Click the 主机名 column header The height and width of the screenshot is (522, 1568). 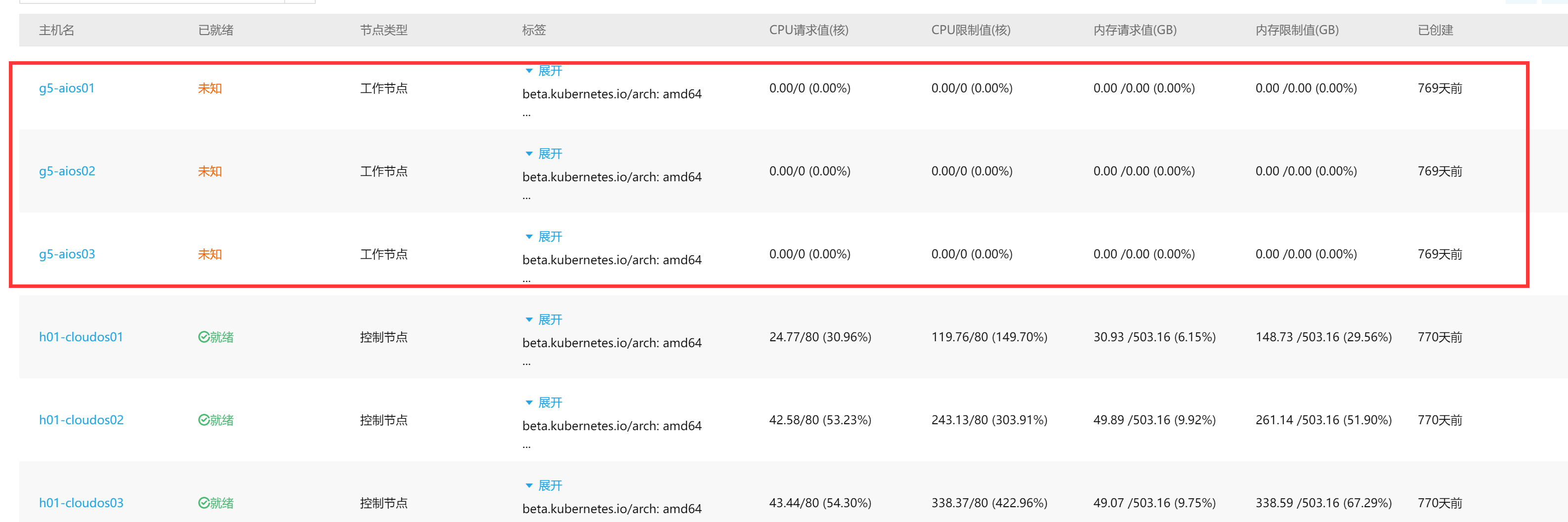(57, 31)
